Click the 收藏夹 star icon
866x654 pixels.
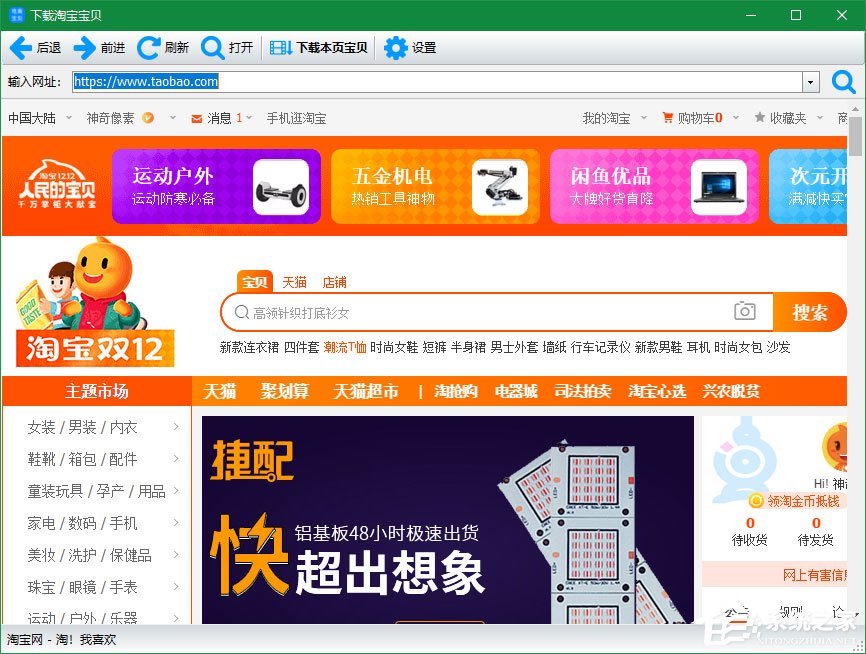click(x=760, y=117)
